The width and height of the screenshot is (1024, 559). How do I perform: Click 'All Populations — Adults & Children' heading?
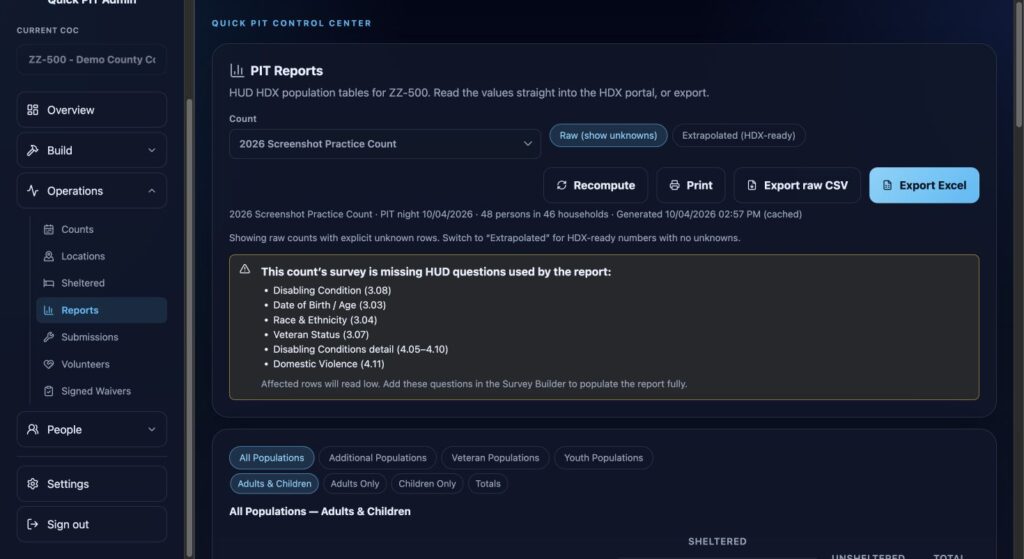click(320, 511)
